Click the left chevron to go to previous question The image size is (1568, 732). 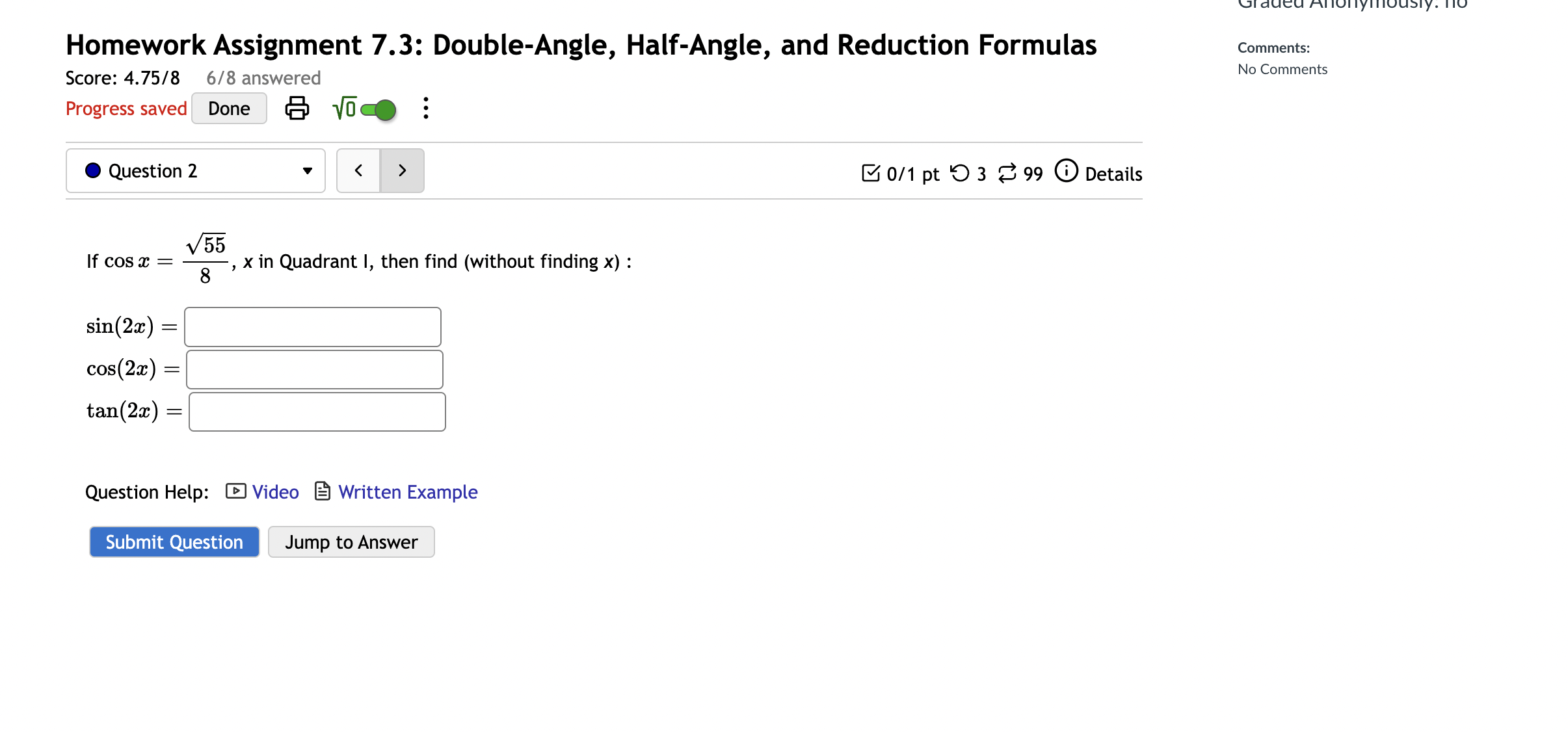[358, 170]
